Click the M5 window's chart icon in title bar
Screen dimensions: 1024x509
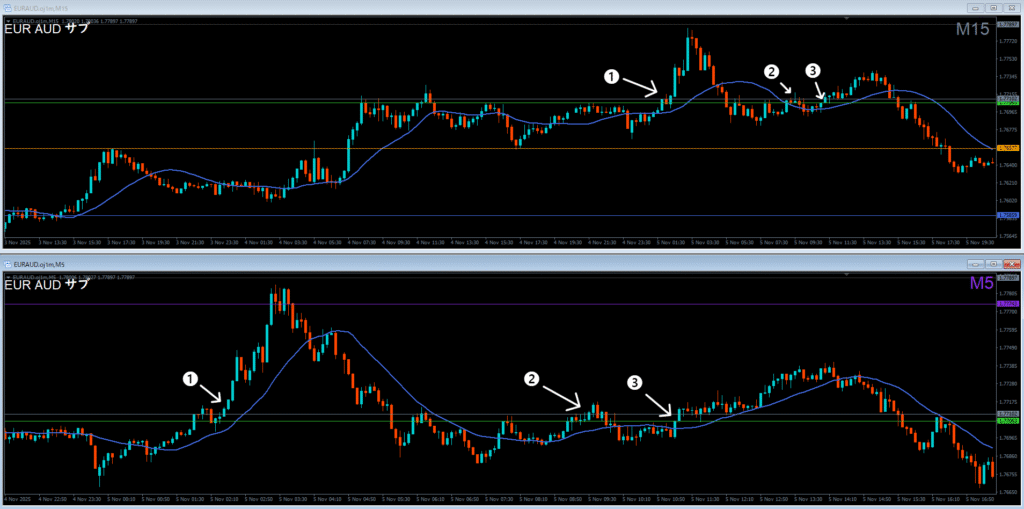tap(7, 264)
